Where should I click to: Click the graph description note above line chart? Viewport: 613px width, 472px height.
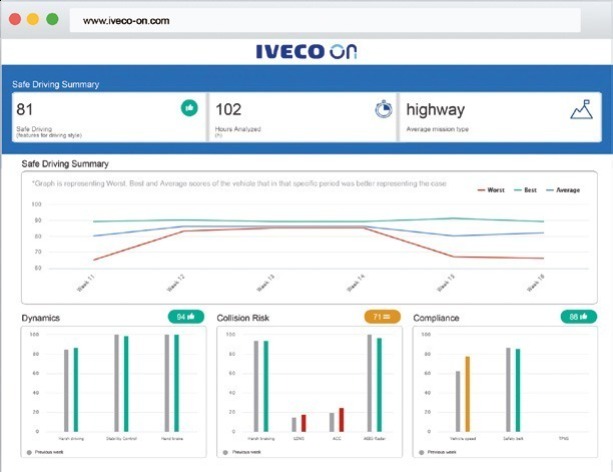point(239,183)
